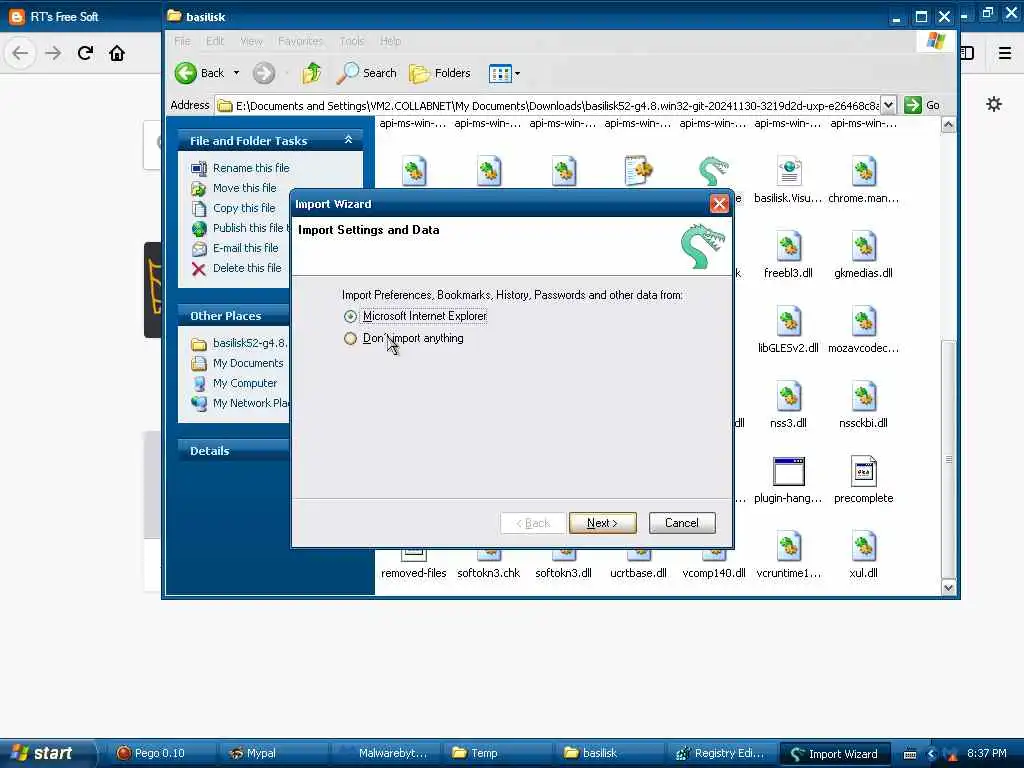Open My Computer in Other Places
The image size is (1024, 768).
[x=245, y=383]
